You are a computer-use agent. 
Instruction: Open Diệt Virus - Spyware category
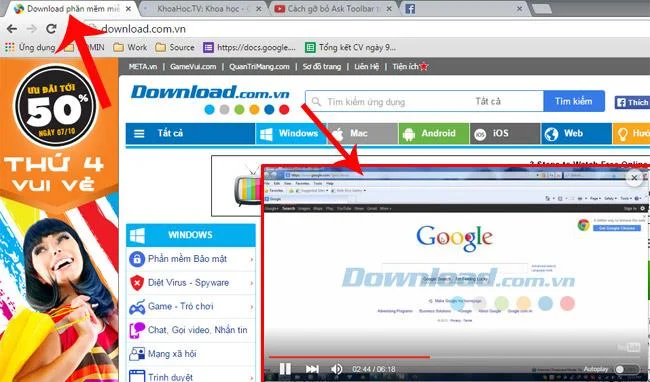191,283
